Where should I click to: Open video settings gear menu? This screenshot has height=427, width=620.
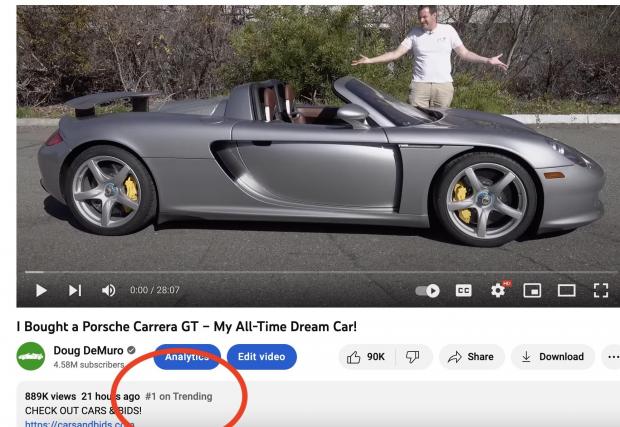498,291
